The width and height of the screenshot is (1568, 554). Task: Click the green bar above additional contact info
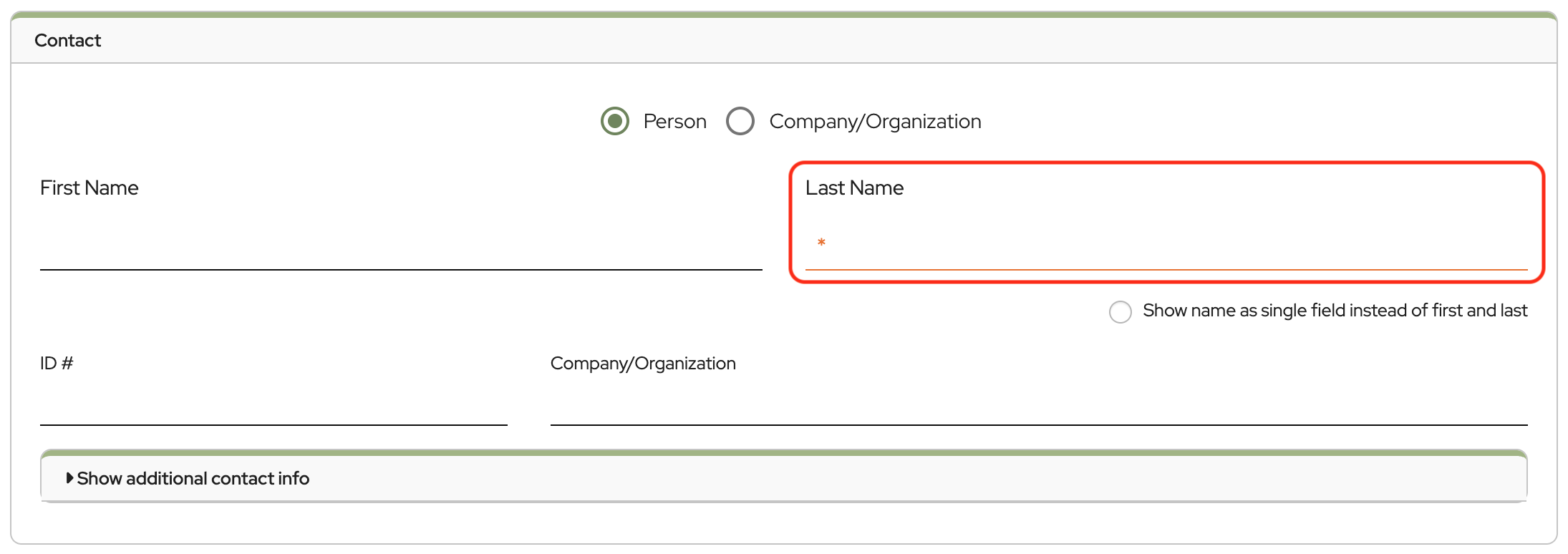click(x=783, y=452)
